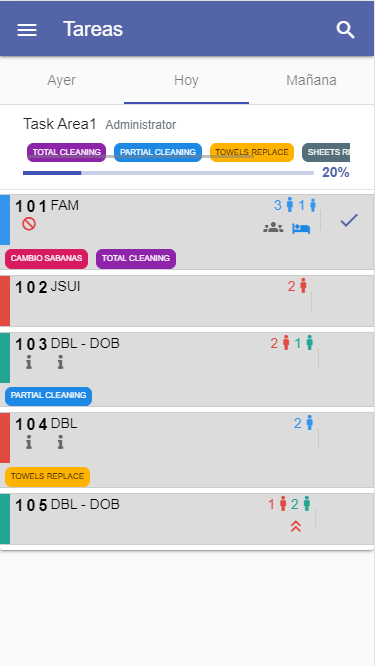Click the prohibited sign icon on room 101
Screen dimensions: 375x666
pyautogui.click(x=29, y=224)
